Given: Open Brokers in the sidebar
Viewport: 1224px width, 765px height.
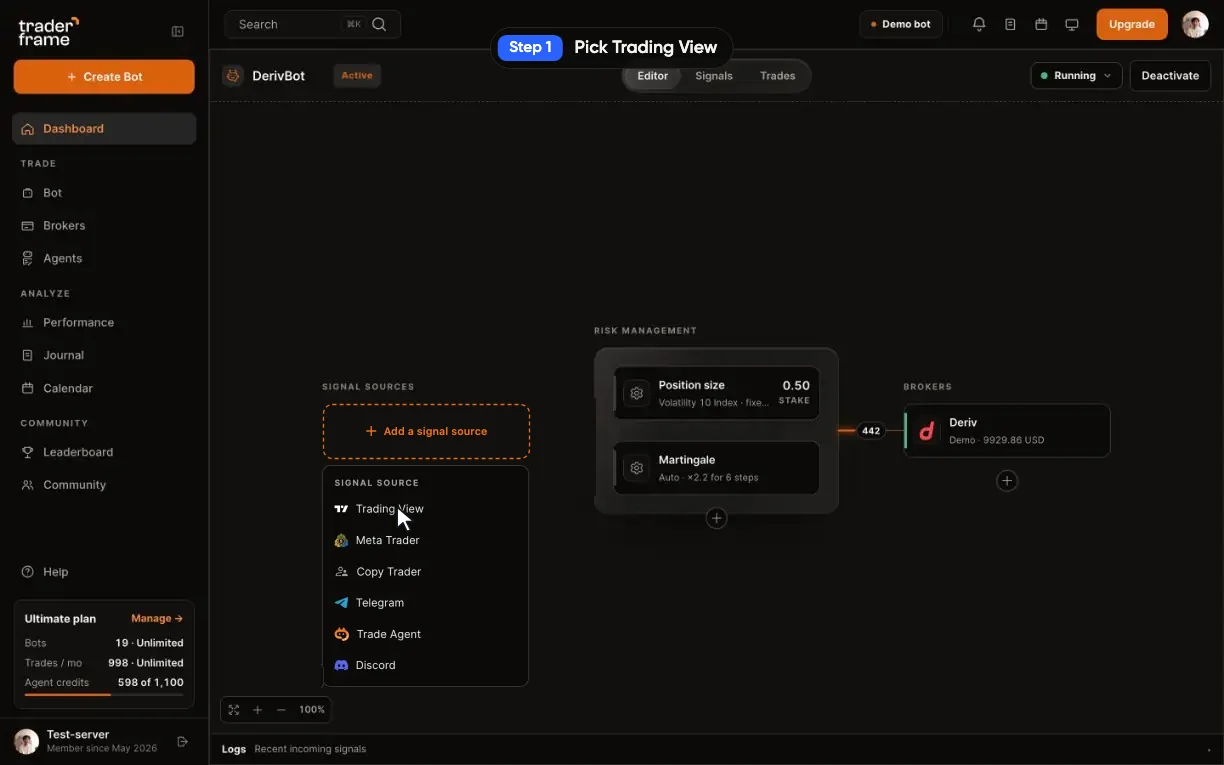Looking at the screenshot, I should click(x=104, y=226).
